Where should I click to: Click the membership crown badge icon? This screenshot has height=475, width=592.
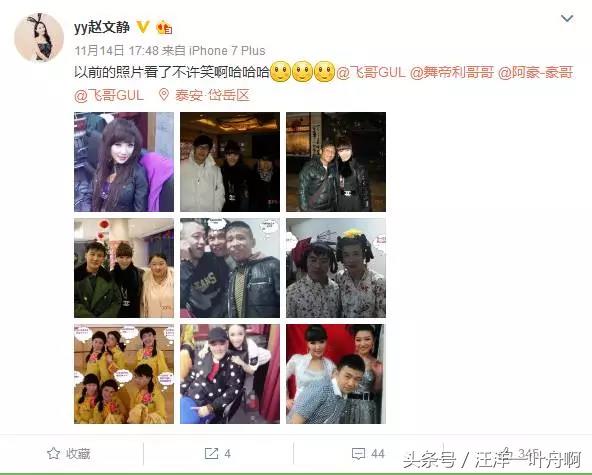point(164,27)
